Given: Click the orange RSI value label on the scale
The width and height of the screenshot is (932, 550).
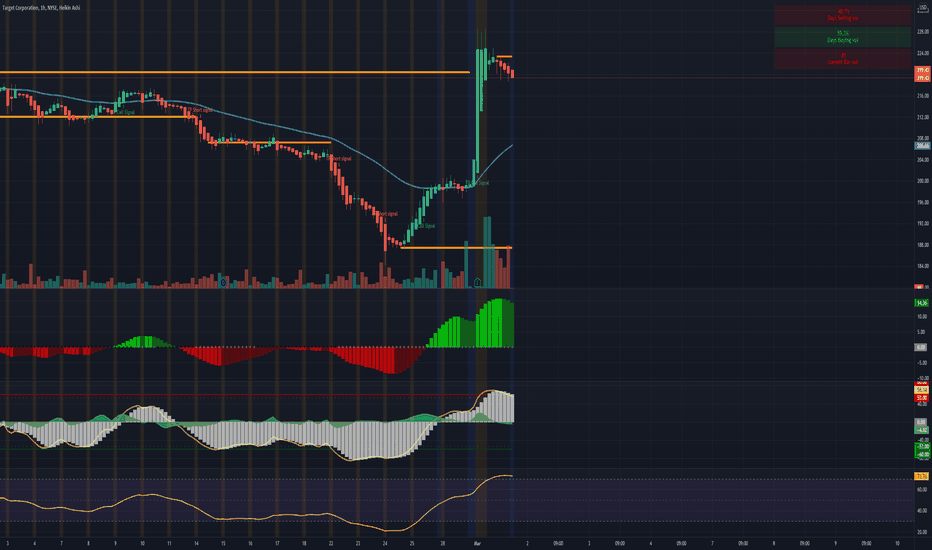Looking at the screenshot, I should point(922,476).
